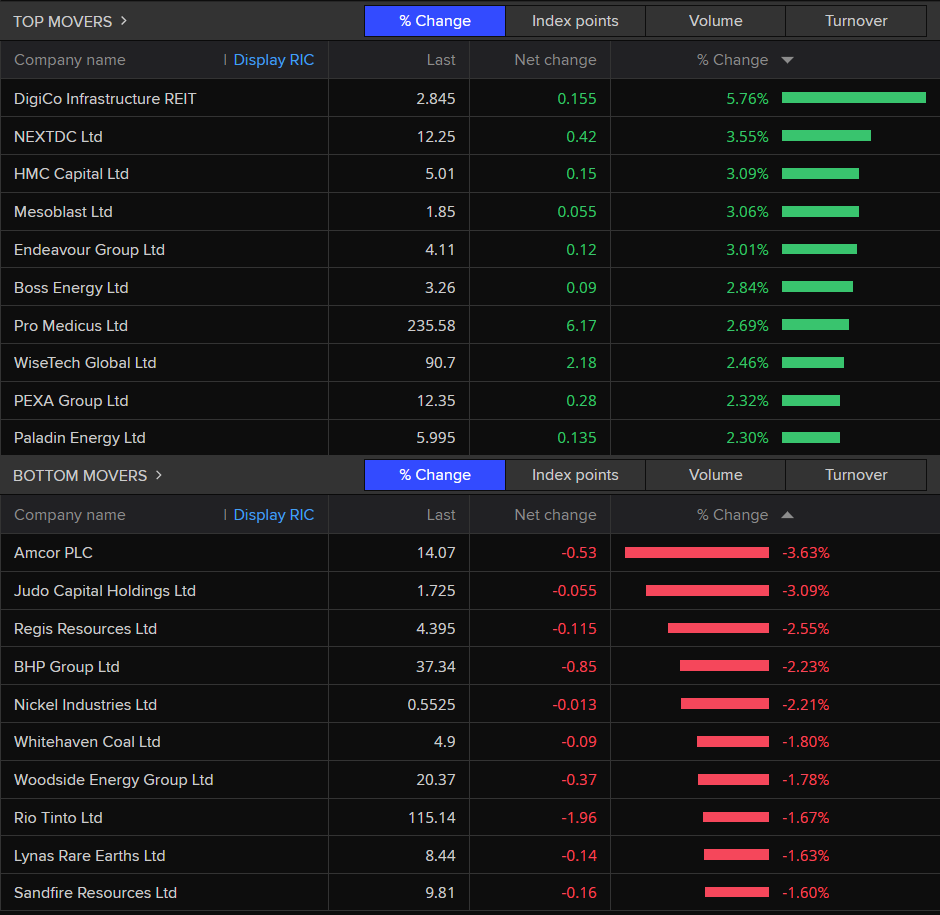Click Display RIC link in Bottom Movers

point(274,515)
